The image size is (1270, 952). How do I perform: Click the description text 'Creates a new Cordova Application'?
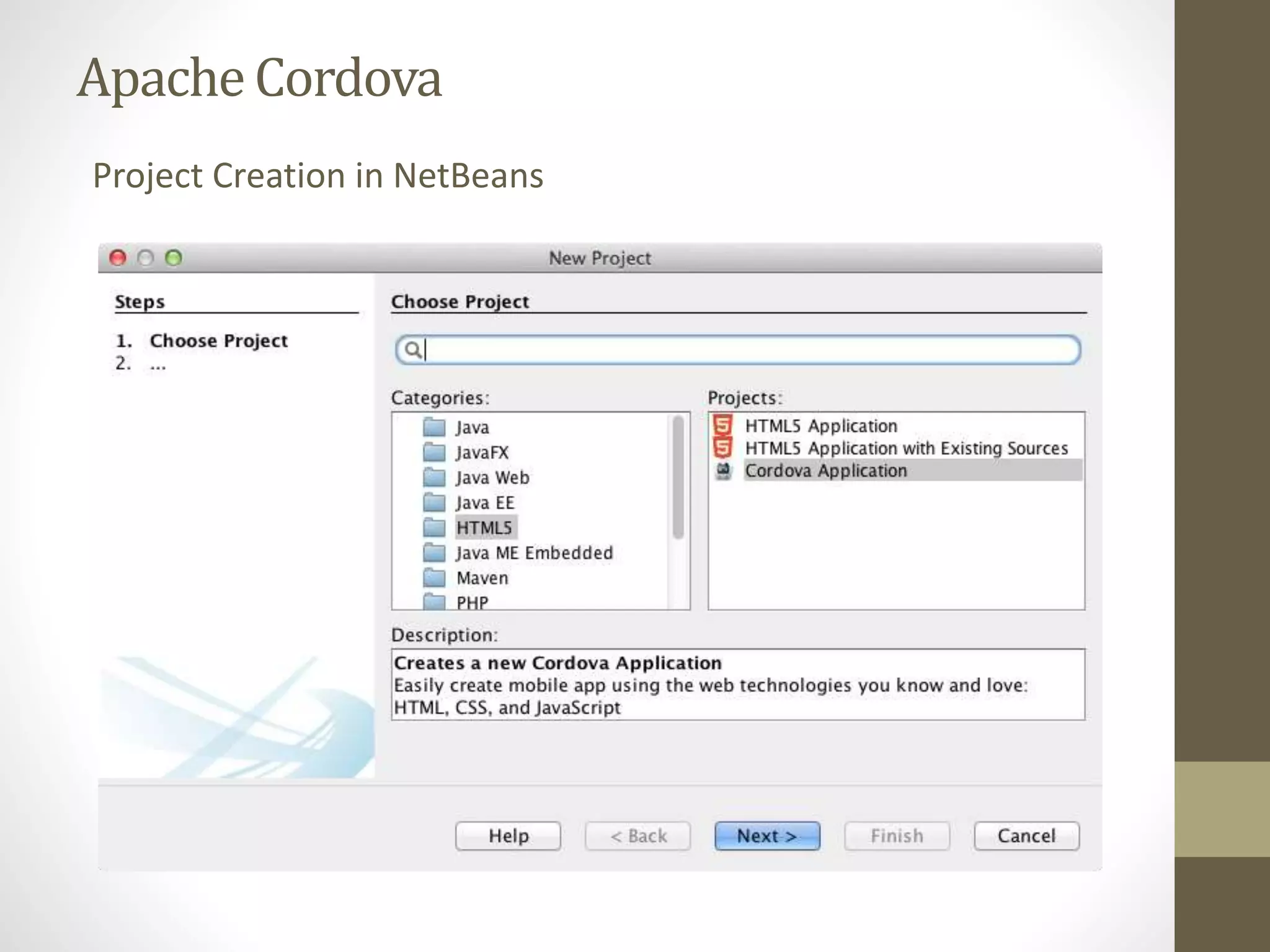click(x=557, y=663)
